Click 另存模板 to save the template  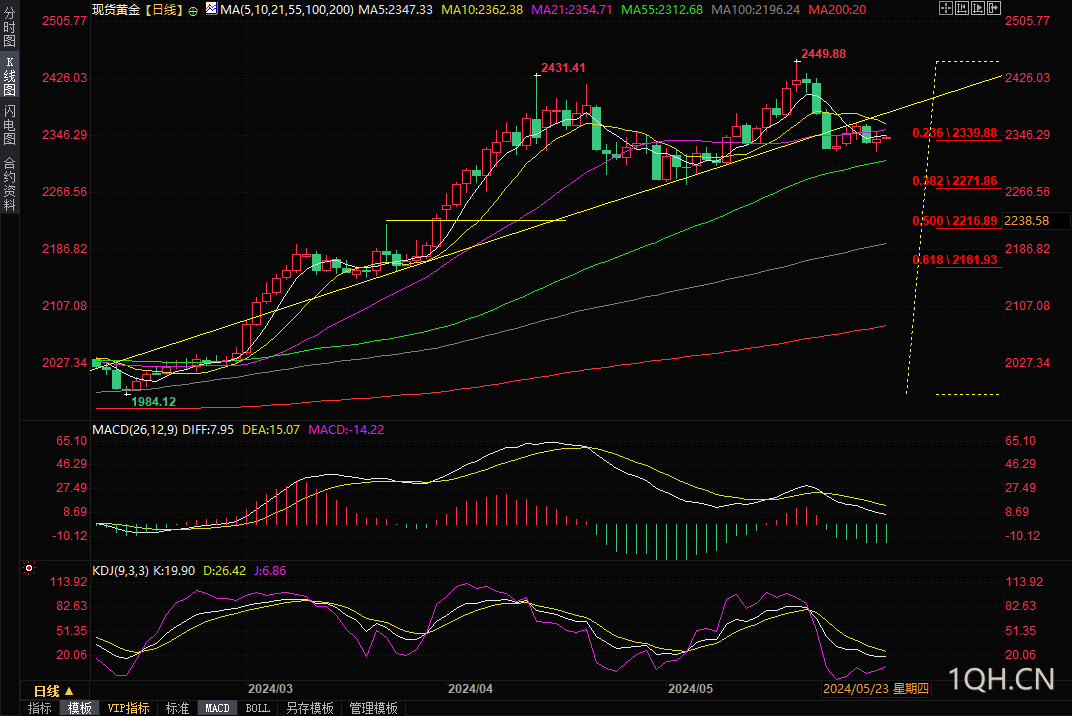pos(310,708)
